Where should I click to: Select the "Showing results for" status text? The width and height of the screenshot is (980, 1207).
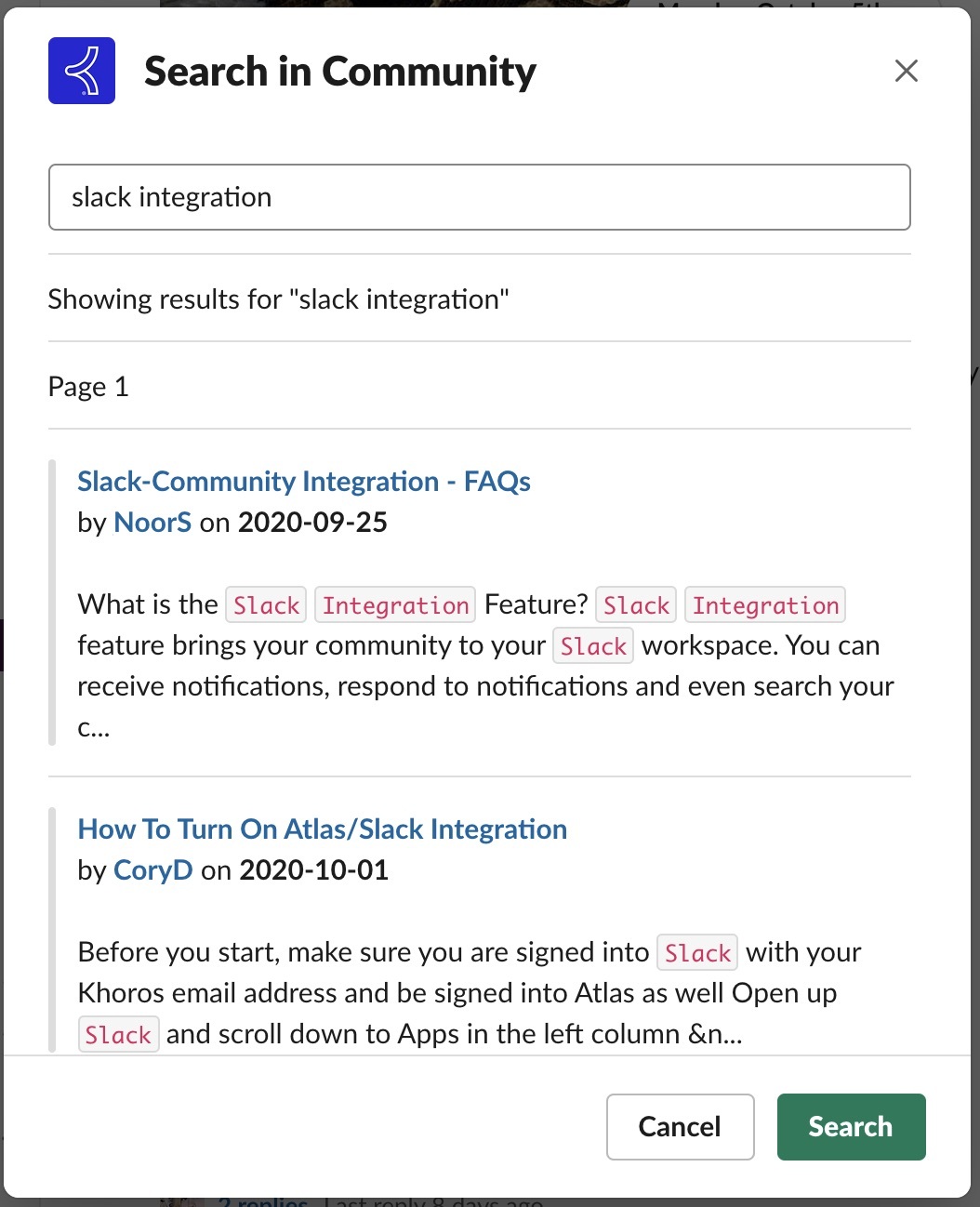(x=279, y=299)
